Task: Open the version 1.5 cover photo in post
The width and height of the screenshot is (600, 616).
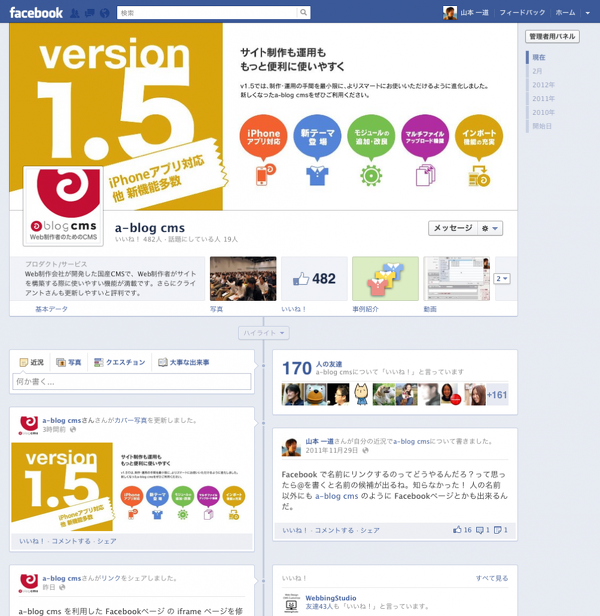Action: (x=132, y=487)
